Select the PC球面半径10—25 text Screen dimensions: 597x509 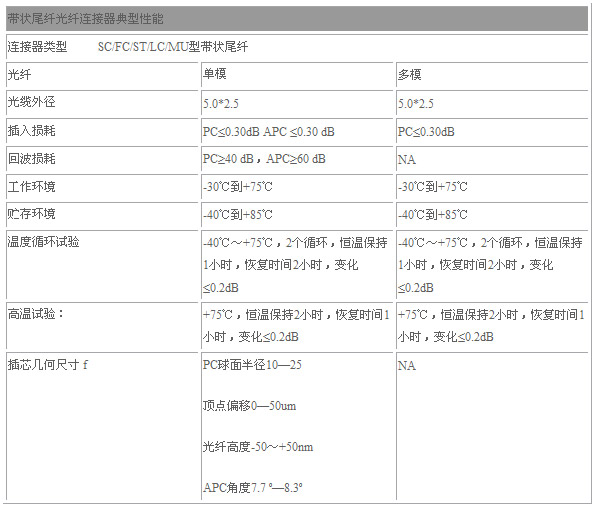click(252, 365)
